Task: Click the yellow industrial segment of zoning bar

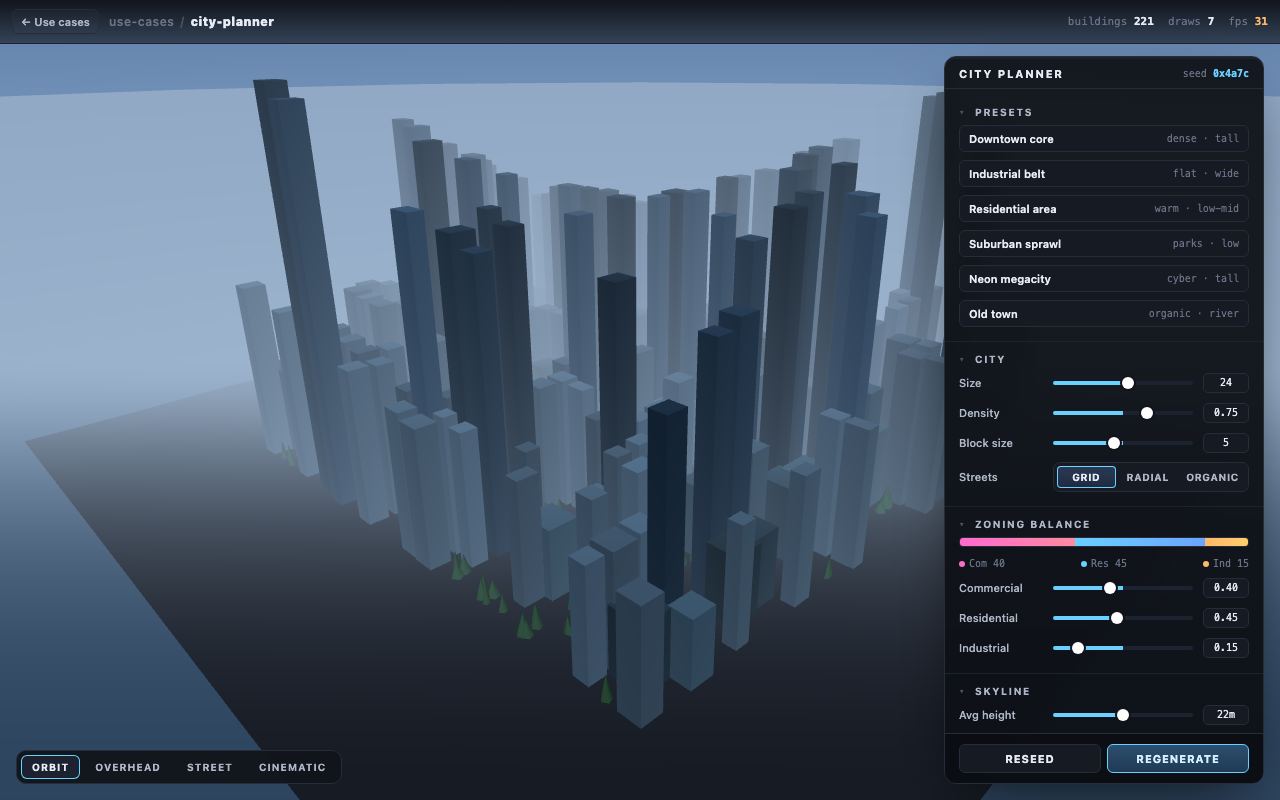Action: point(1227,542)
